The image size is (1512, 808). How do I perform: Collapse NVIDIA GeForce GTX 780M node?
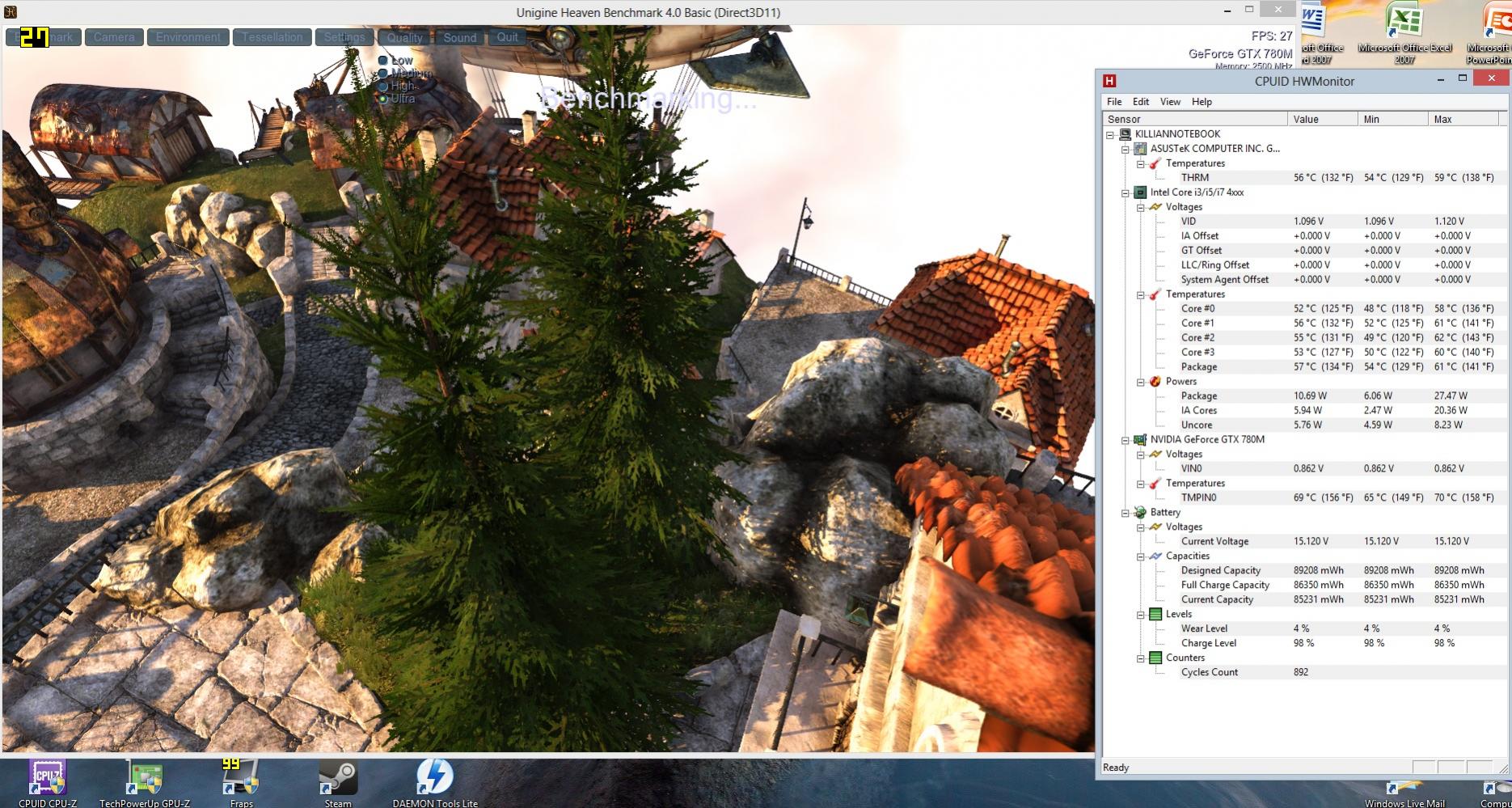[1126, 441]
